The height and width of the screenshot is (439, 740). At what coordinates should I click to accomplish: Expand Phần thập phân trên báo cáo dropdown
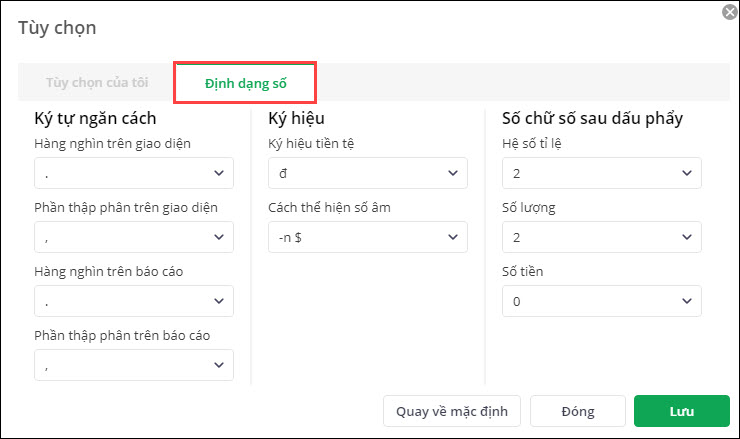(133, 365)
